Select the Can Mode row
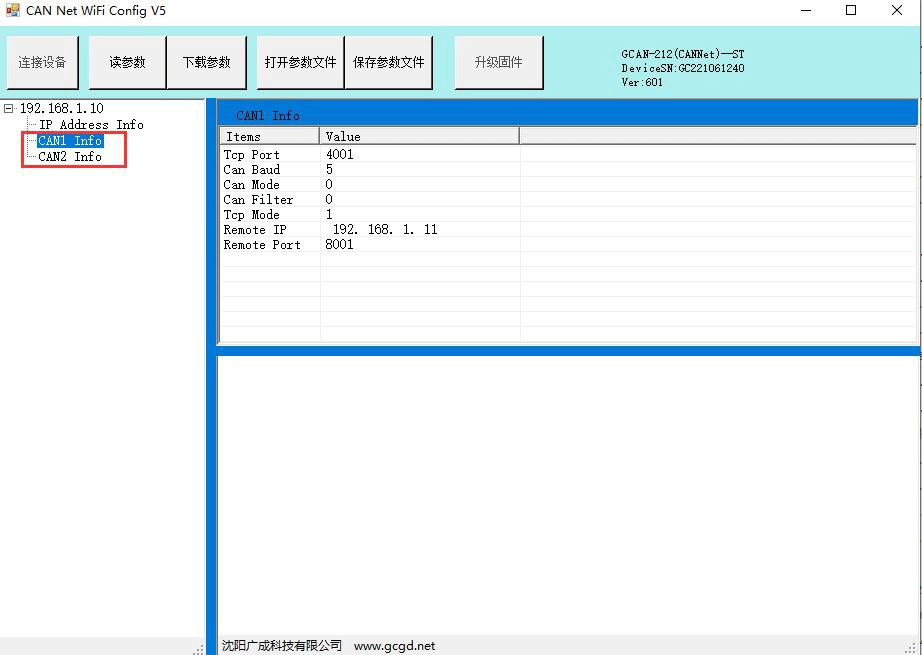This screenshot has width=922, height=655. click(251, 185)
